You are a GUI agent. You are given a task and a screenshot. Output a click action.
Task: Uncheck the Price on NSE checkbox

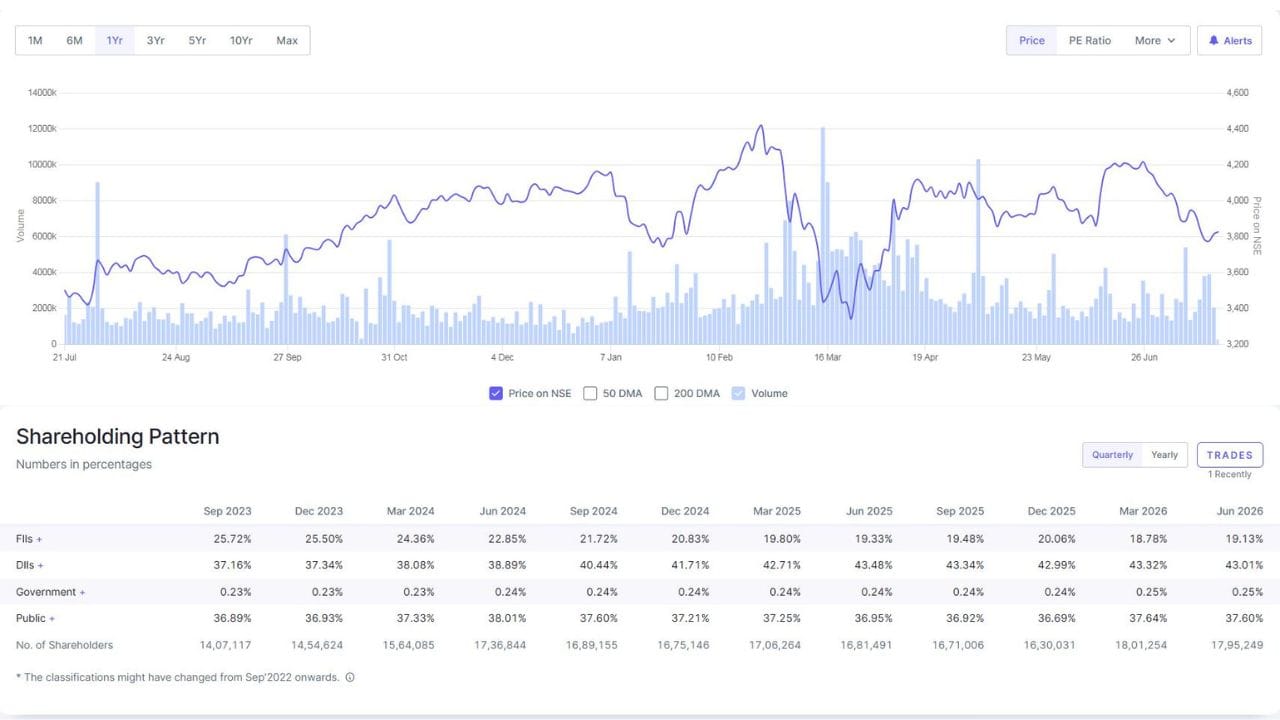[x=495, y=393]
